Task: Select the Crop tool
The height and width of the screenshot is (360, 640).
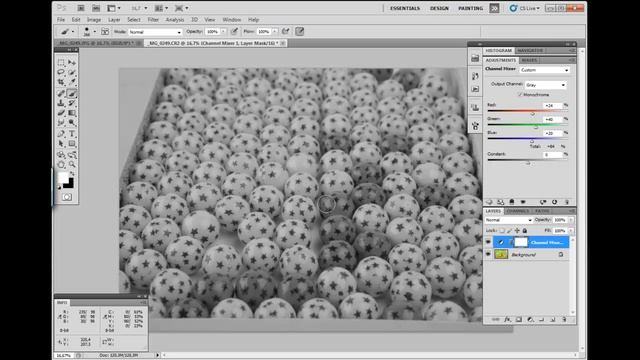Action: (61, 82)
